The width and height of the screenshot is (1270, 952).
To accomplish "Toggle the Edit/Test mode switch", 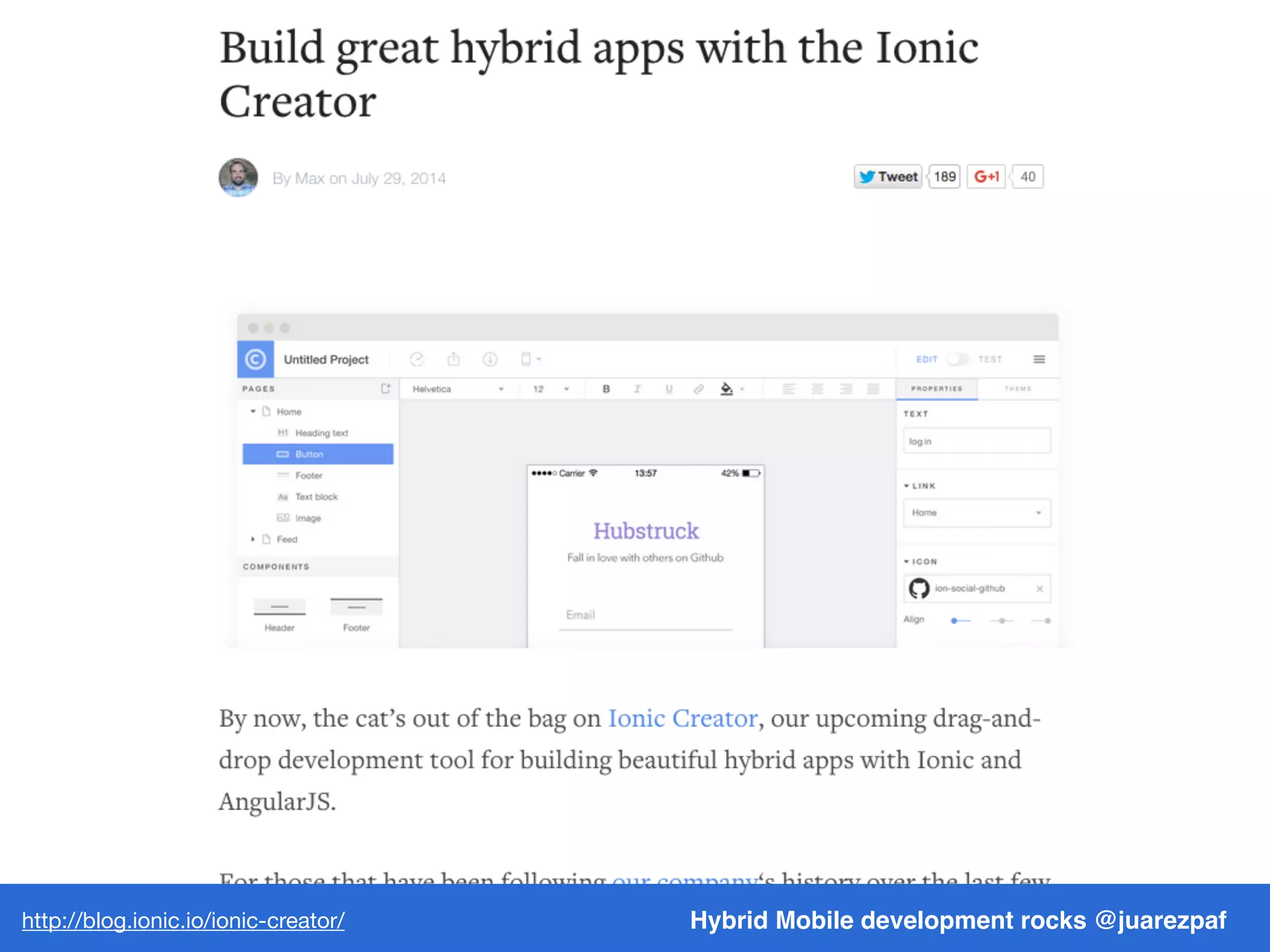I will point(957,359).
